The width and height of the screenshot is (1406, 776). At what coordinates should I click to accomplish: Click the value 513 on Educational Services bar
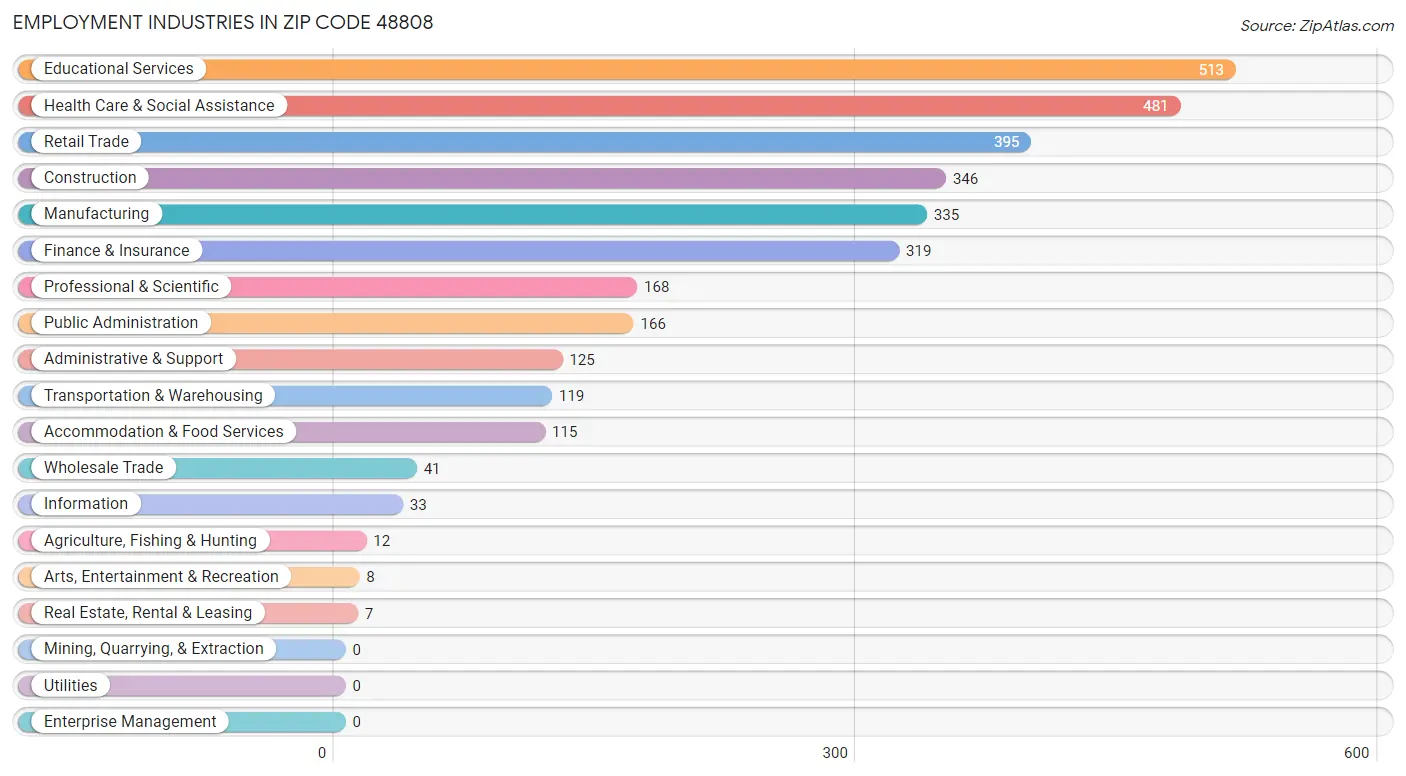[x=1211, y=70]
